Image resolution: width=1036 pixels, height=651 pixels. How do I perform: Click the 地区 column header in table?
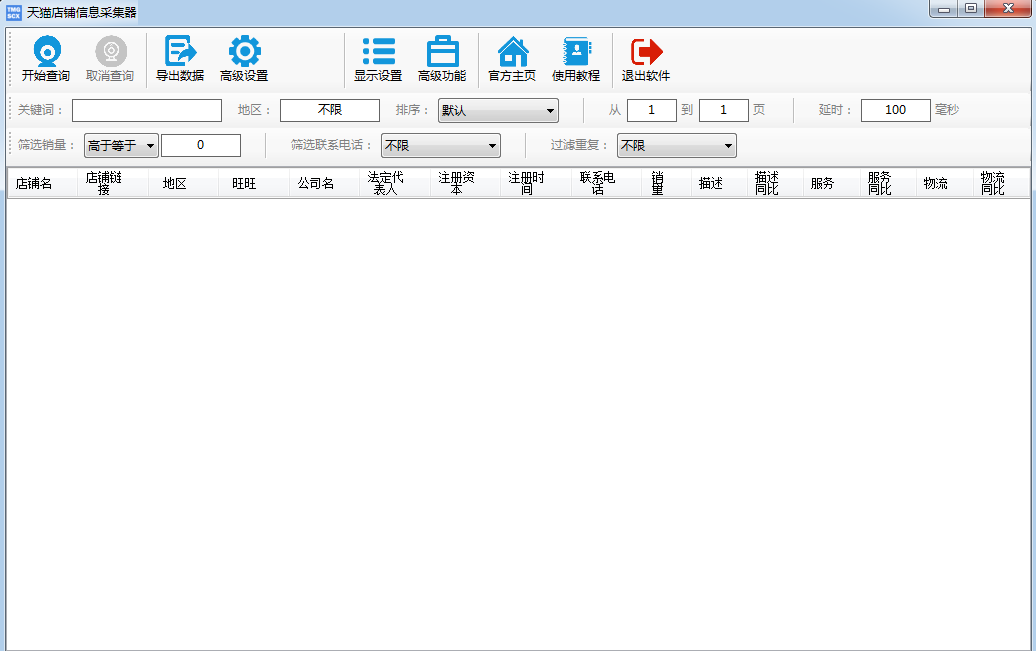[183, 183]
